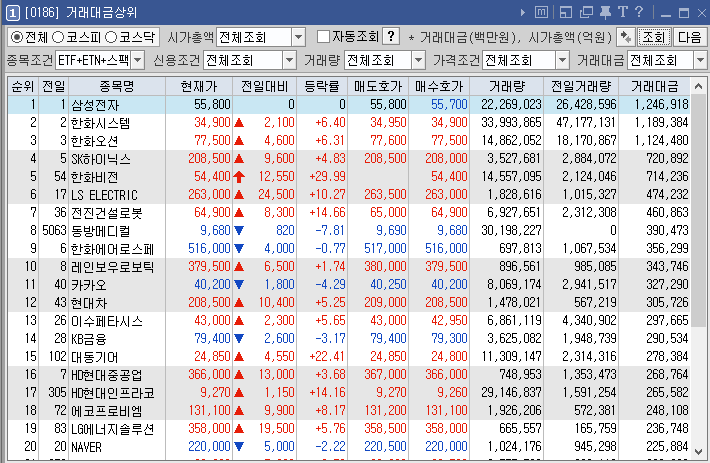The image size is (710, 463).
Task: Select the 한화오션 stock name
Action: pos(94,141)
